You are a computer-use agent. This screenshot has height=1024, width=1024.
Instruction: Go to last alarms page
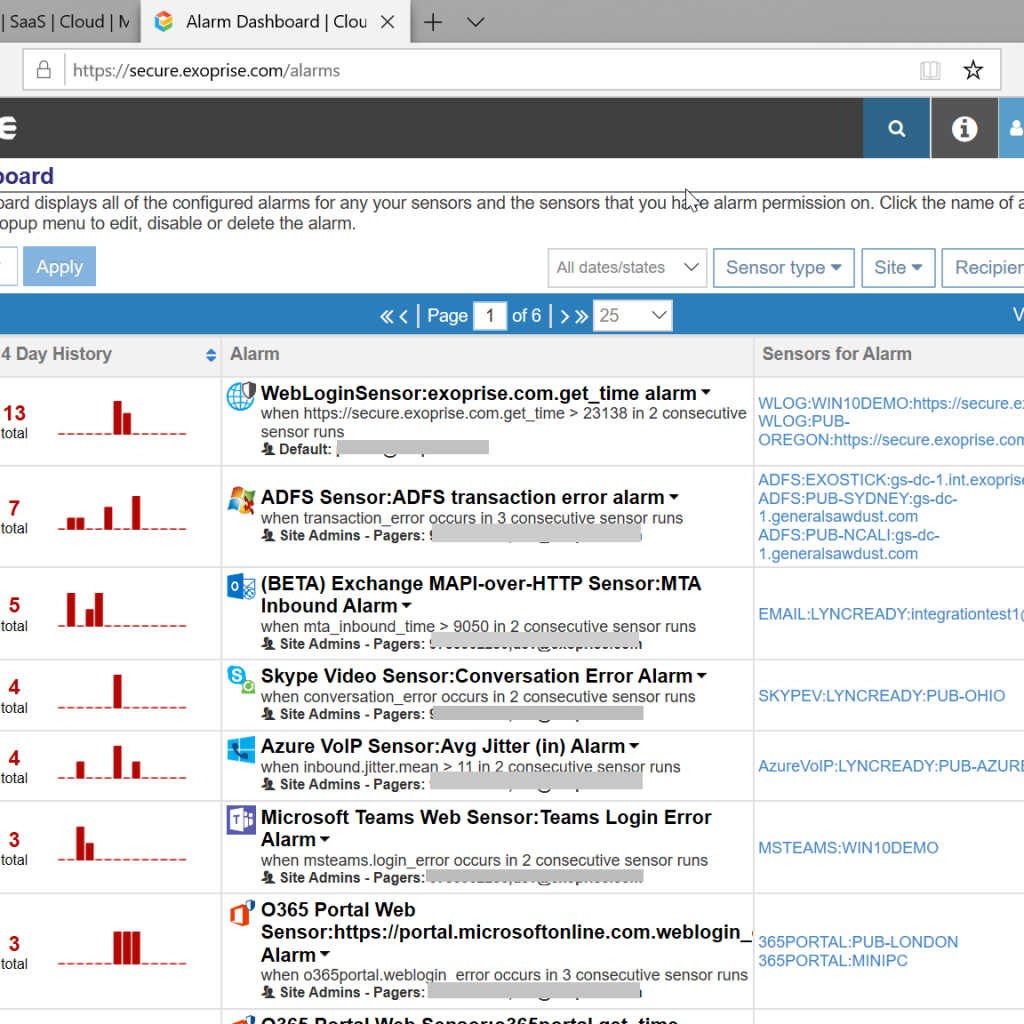[581, 317]
